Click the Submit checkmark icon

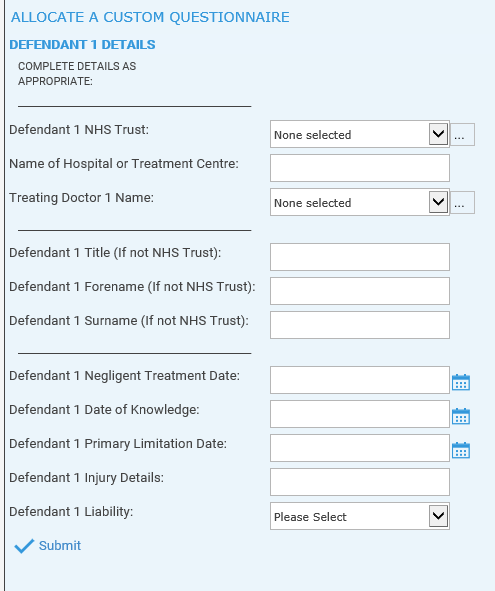tap(24, 546)
